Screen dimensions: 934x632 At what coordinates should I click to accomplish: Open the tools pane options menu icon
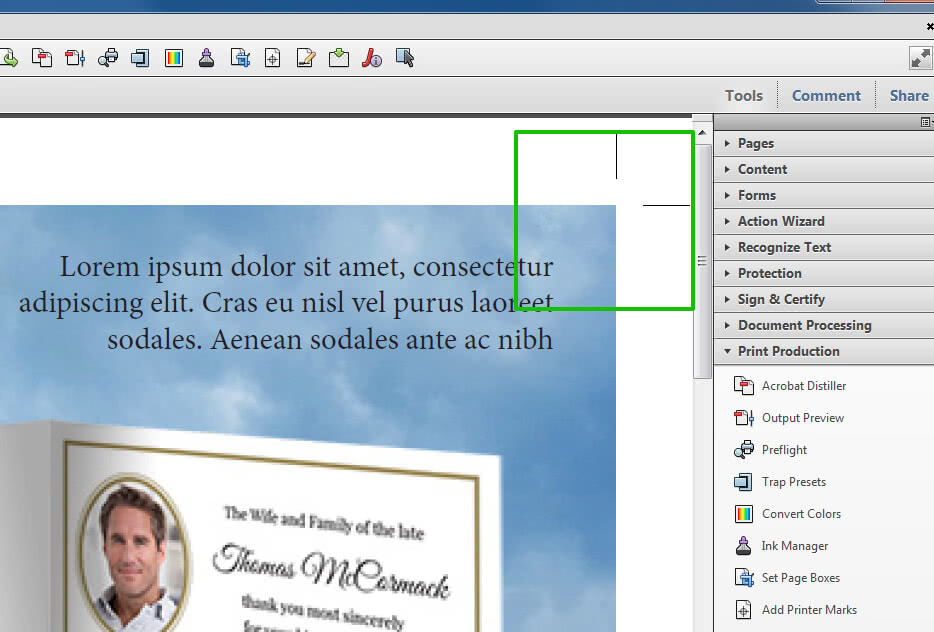926,122
